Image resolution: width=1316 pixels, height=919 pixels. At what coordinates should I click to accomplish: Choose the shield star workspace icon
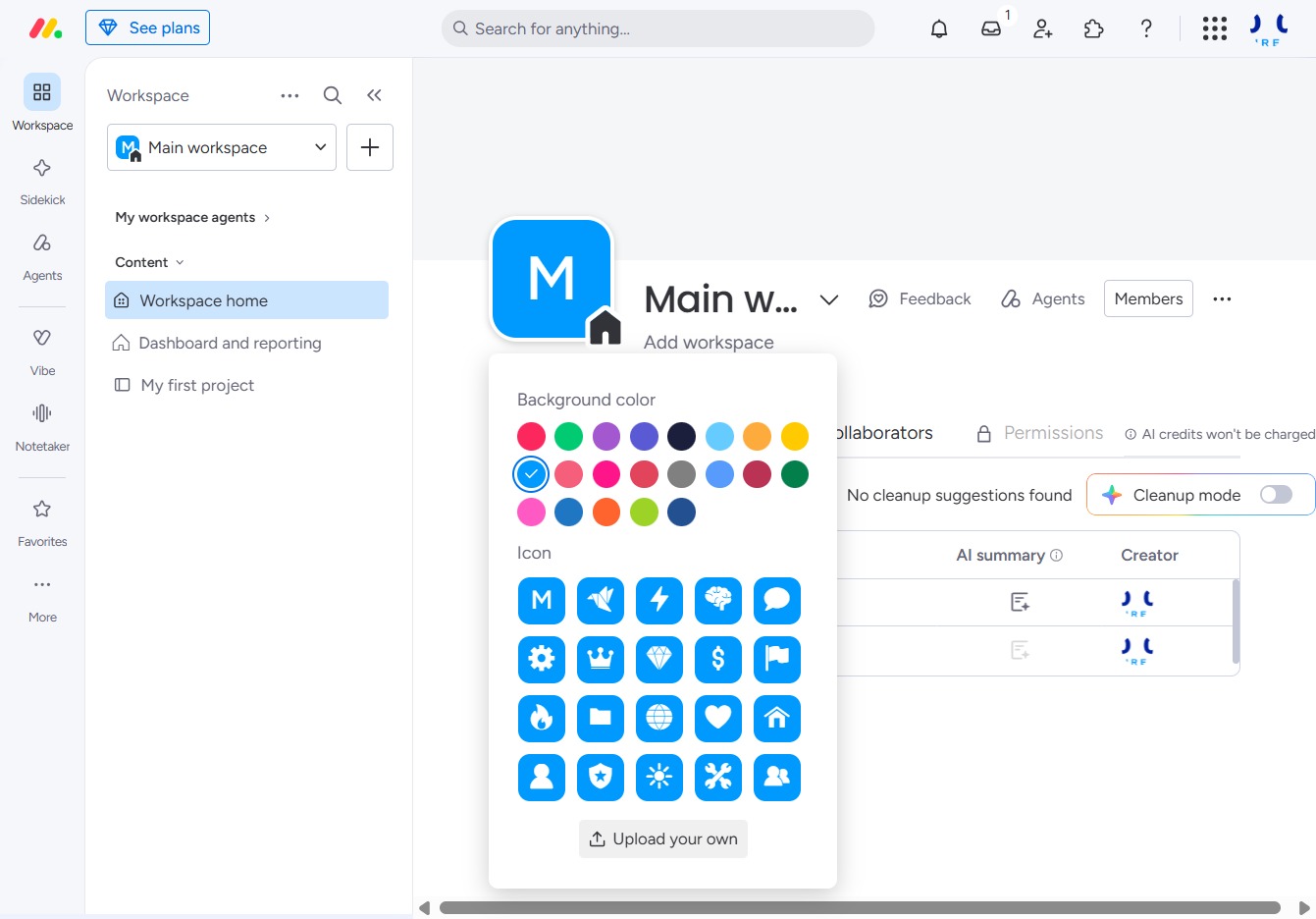601,777
